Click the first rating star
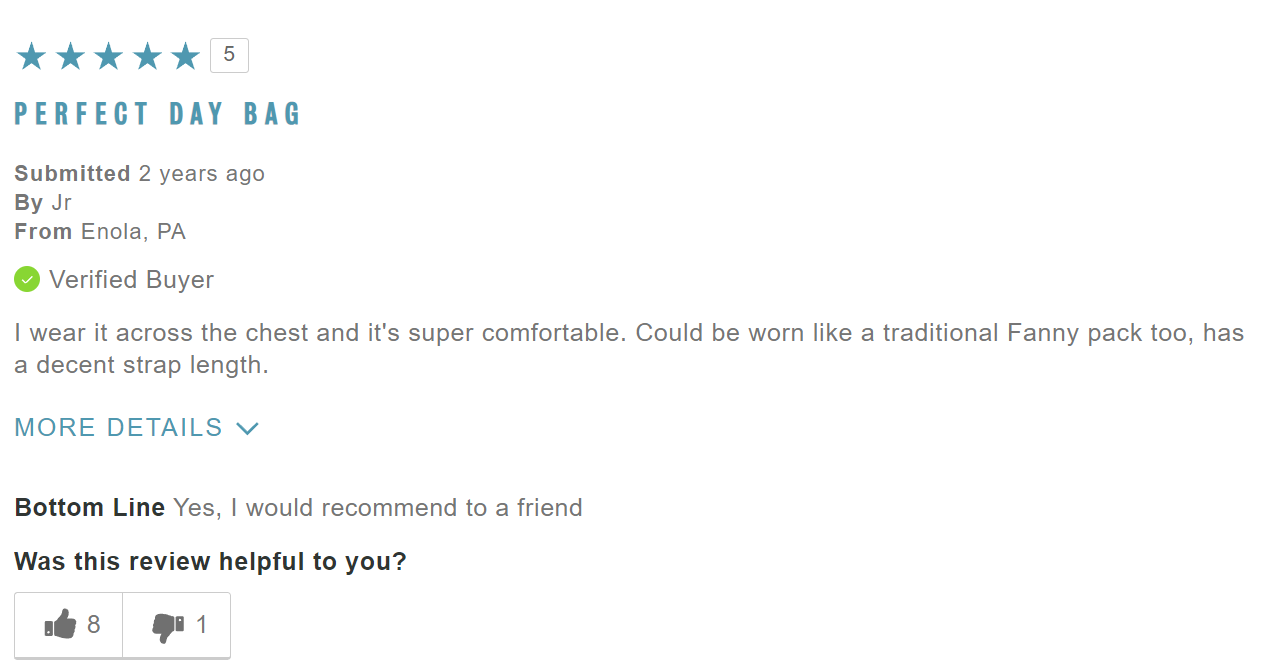1268x664 pixels. 32,56
